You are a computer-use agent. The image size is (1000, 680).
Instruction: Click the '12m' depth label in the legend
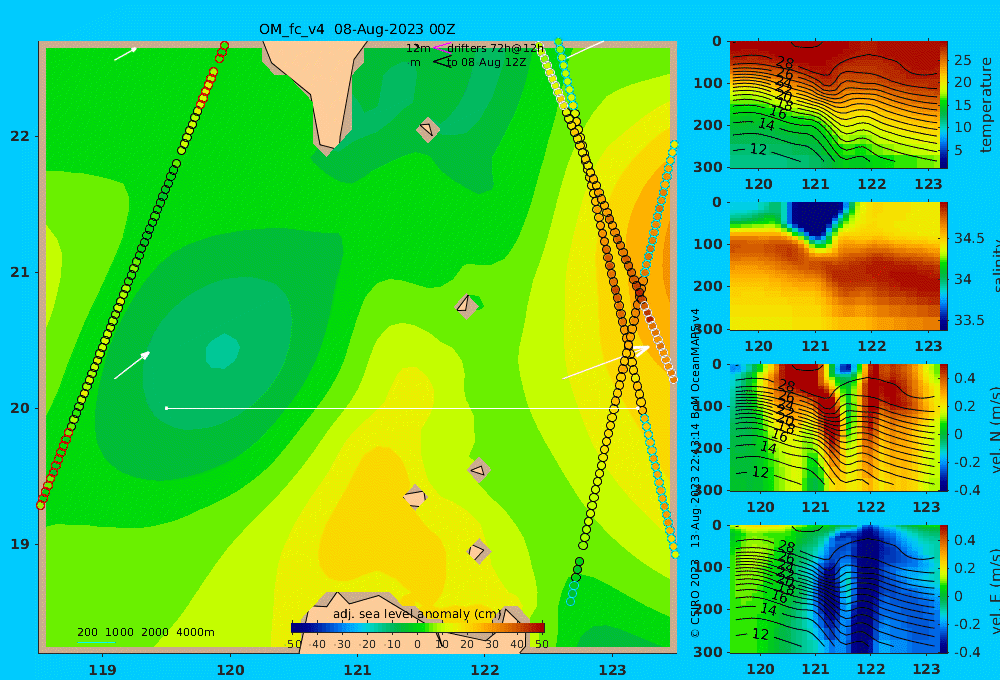[x=418, y=48]
